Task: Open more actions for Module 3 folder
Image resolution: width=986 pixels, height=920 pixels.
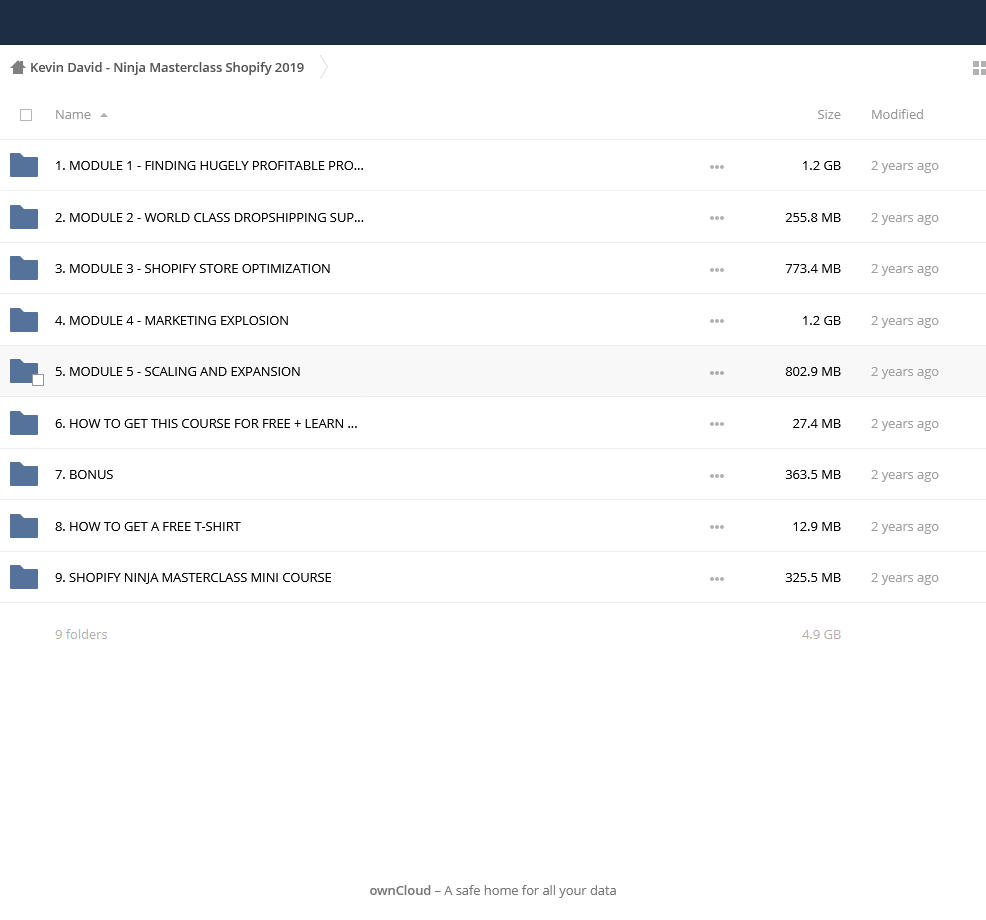Action: point(717,270)
